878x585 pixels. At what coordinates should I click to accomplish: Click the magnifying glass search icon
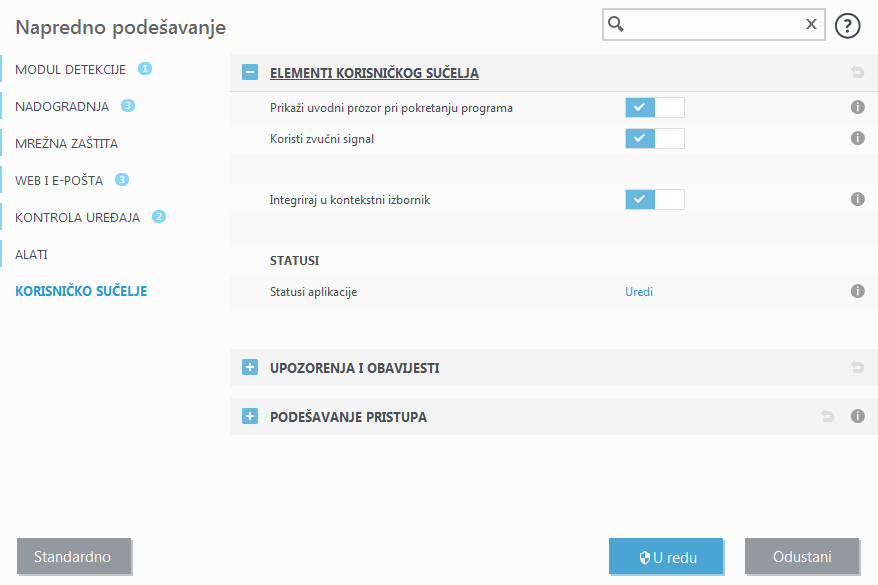pos(614,23)
